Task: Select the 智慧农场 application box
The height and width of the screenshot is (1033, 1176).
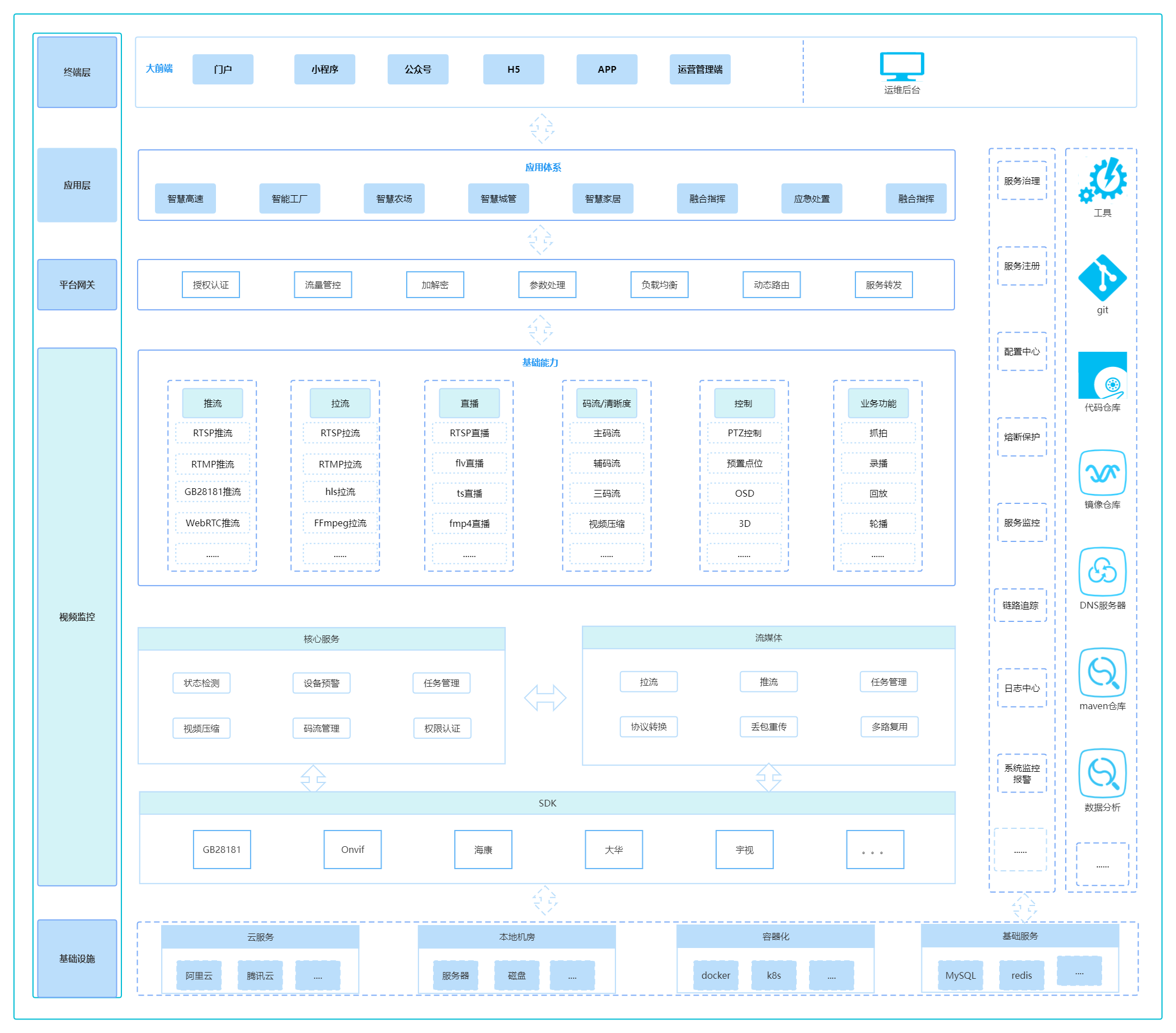Action: (394, 199)
